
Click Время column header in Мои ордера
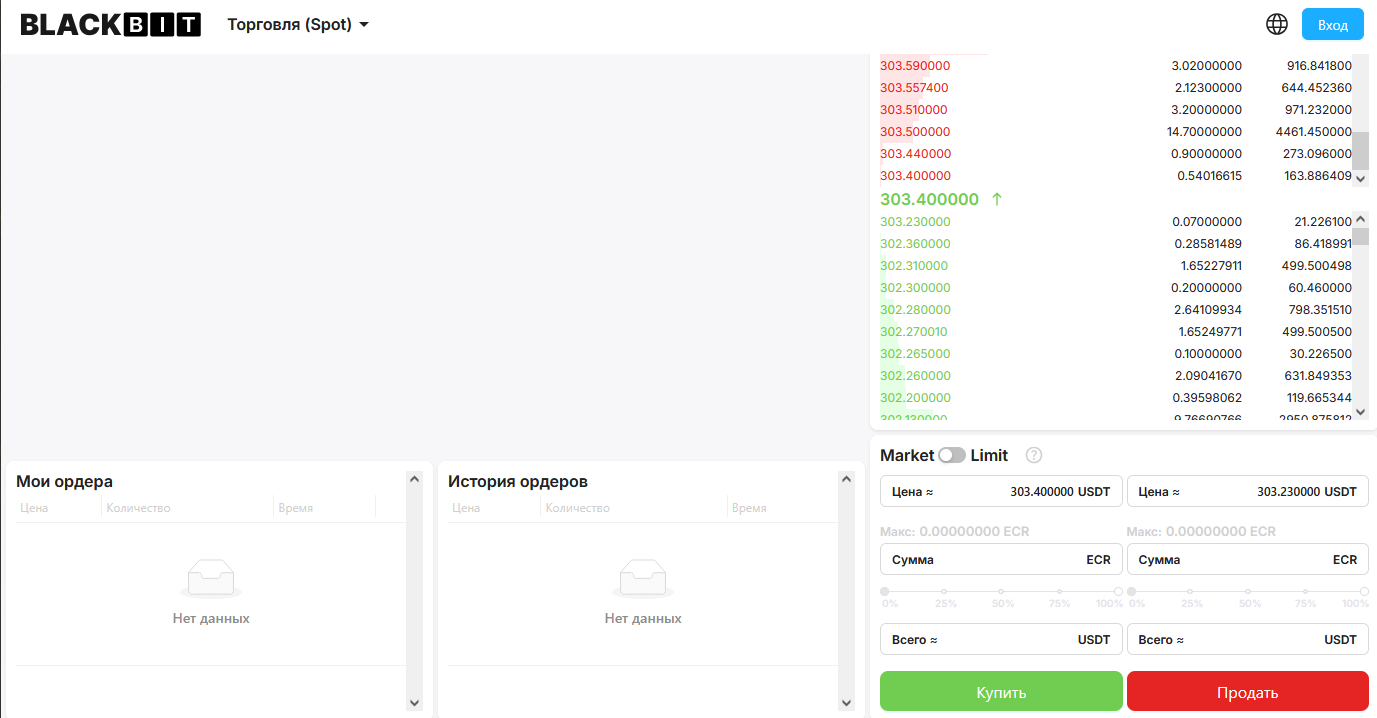(x=296, y=508)
